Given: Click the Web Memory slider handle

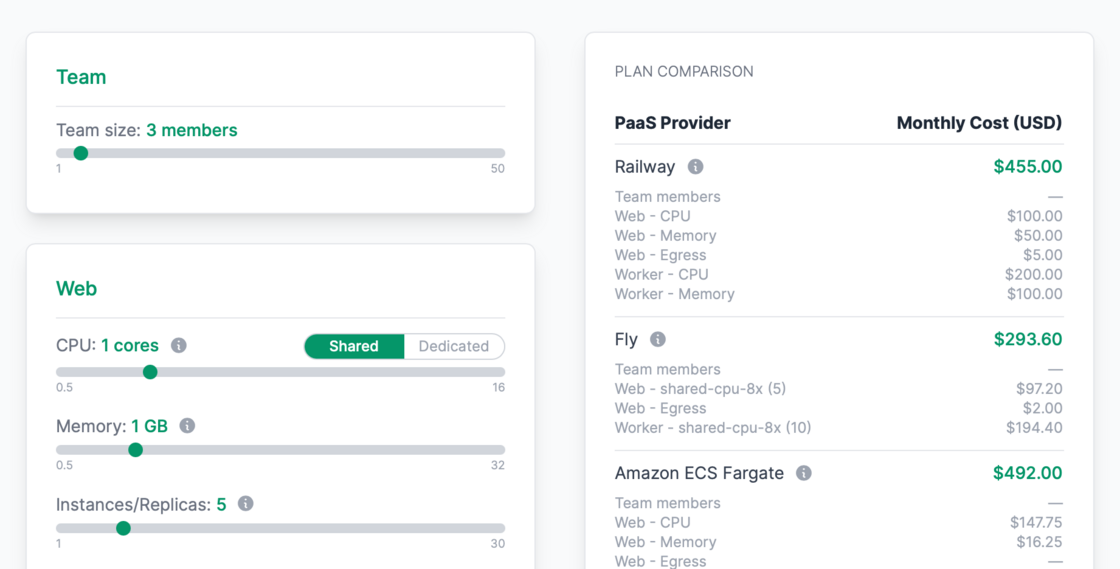Looking at the screenshot, I should tap(136, 450).
